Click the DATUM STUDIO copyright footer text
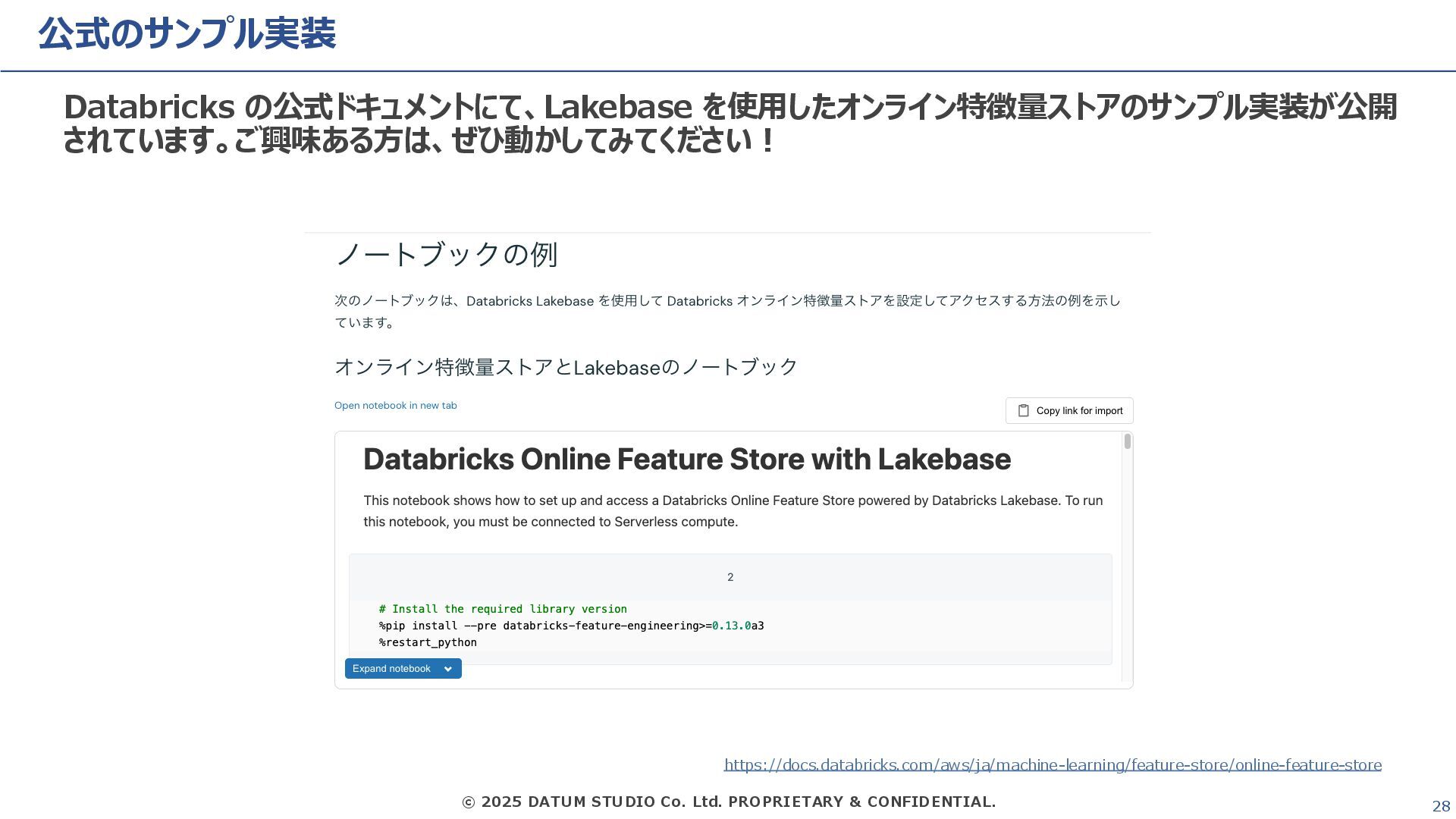This screenshot has height=819, width=1456. pos(728,802)
